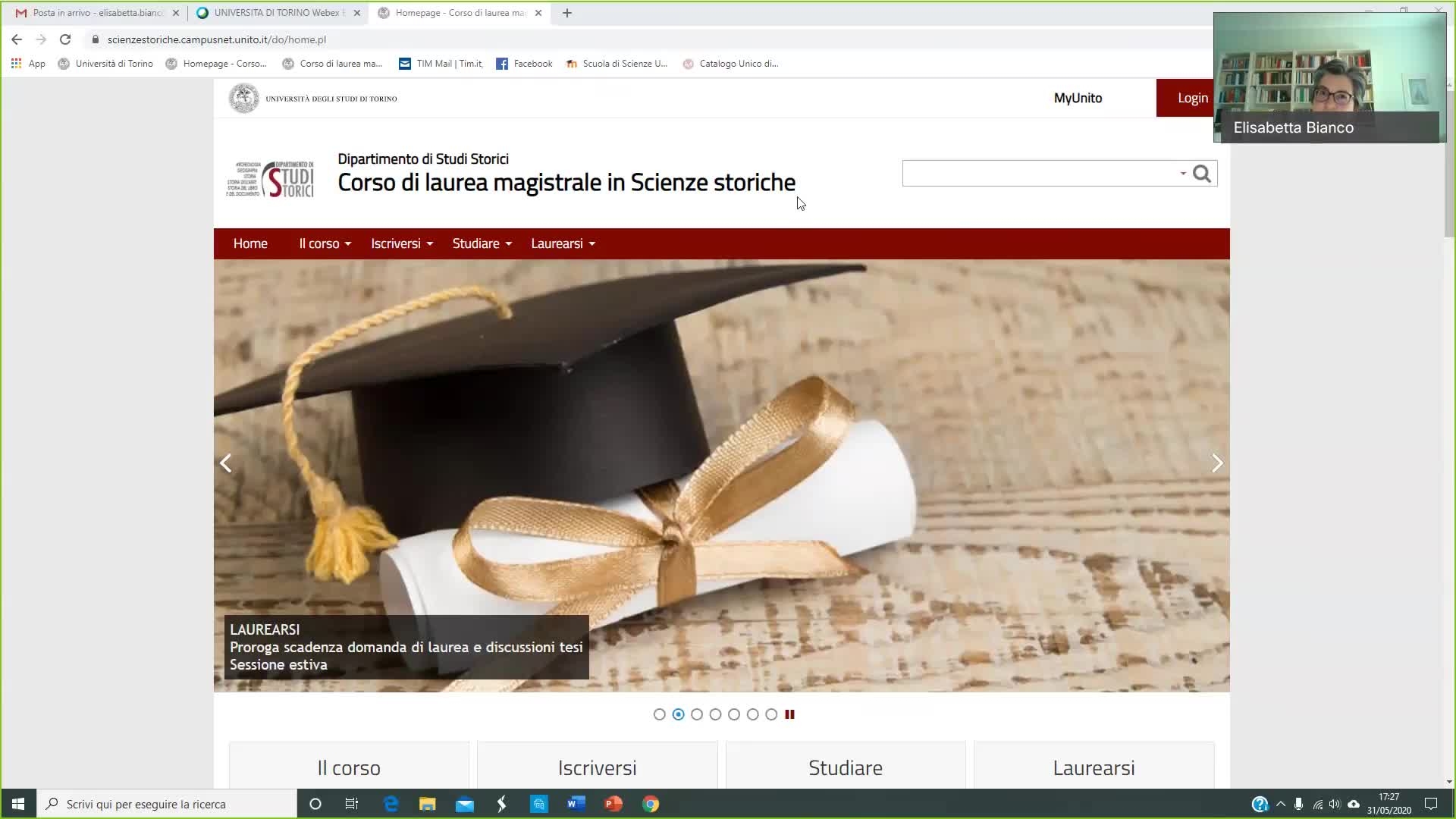The height and width of the screenshot is (819, 1456).
Task: Open the Iscriversi card
Action: (x=598, y=766)
